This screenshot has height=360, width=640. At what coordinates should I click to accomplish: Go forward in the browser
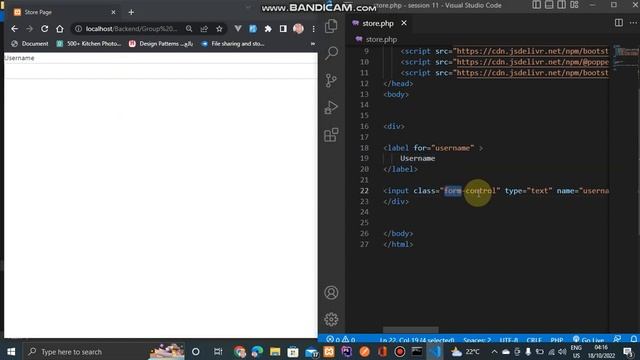29,29
